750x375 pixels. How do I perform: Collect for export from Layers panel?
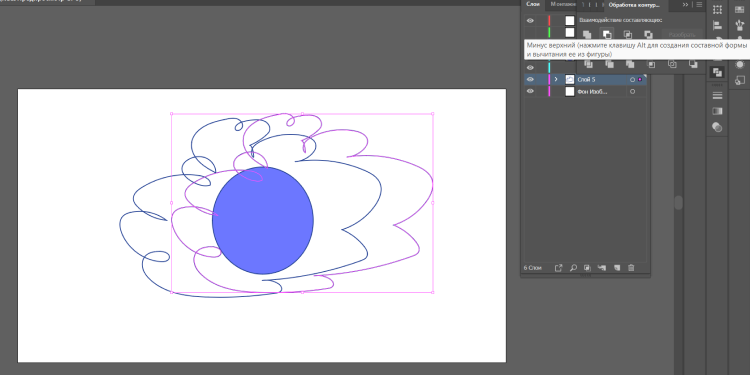559,268
